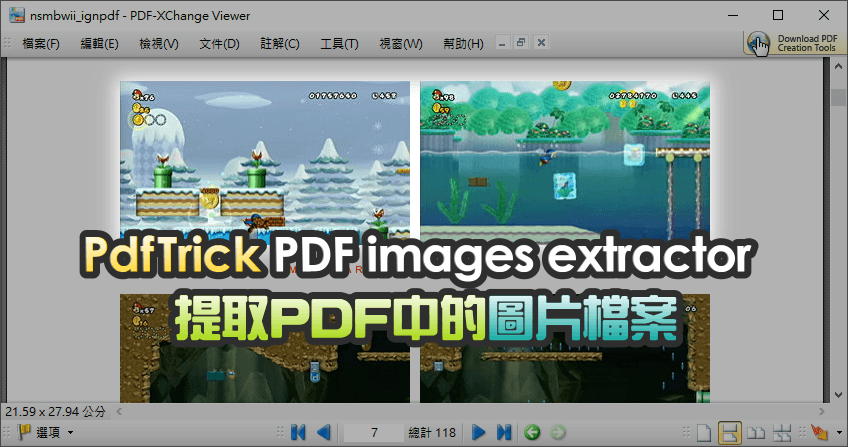
Task: Click green back-to-previous-view arrow
Action: click(x=532, y=432)
